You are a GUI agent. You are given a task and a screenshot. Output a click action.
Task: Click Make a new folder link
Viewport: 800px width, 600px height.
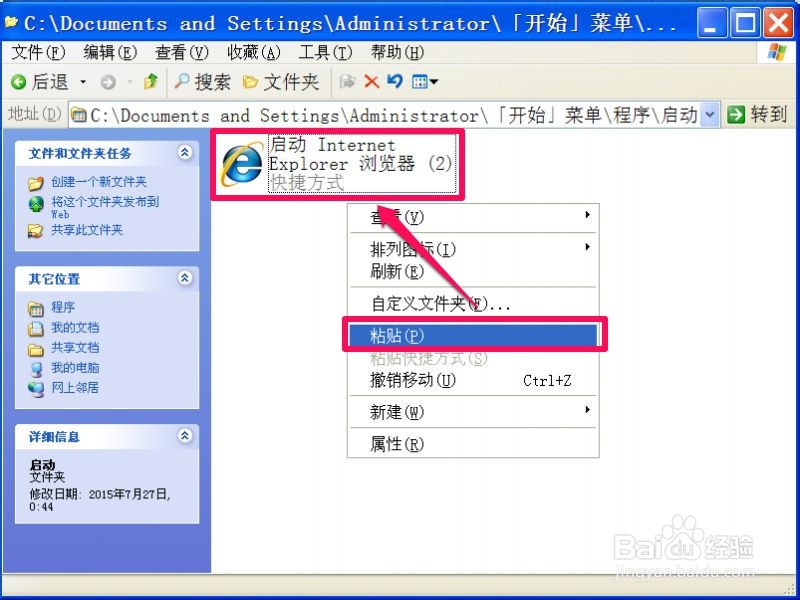pos(98,182)
